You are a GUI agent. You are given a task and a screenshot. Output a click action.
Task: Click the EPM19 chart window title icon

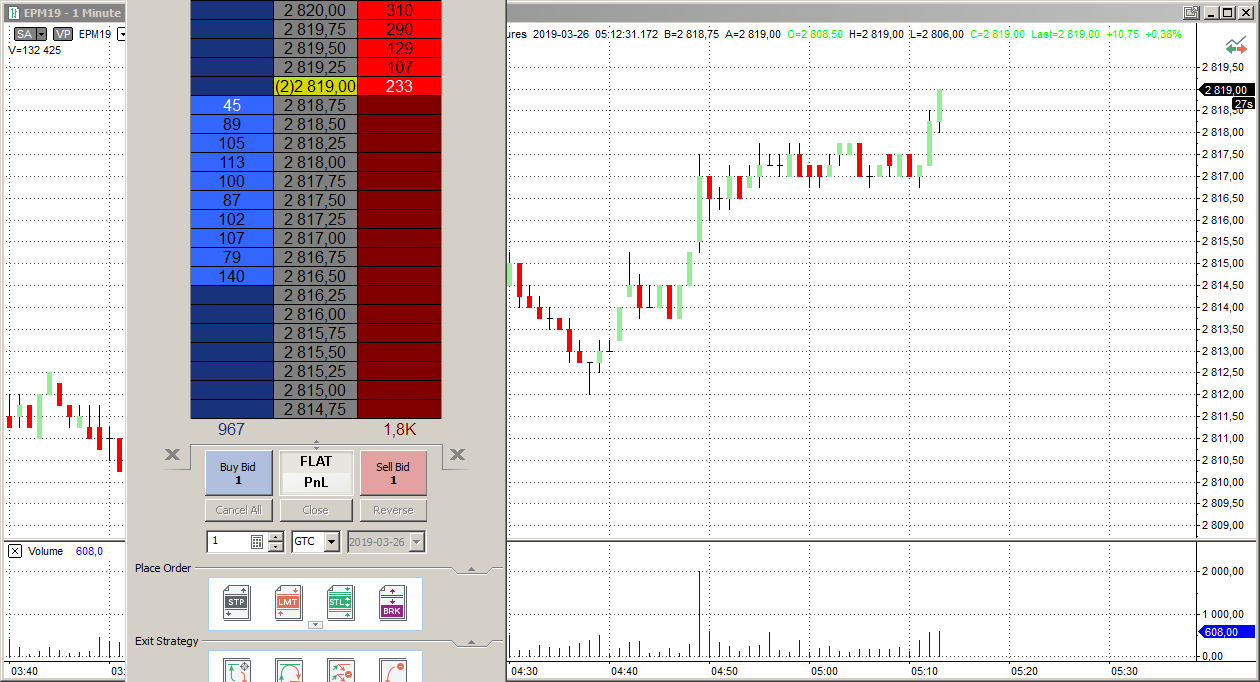pos(13,13)
